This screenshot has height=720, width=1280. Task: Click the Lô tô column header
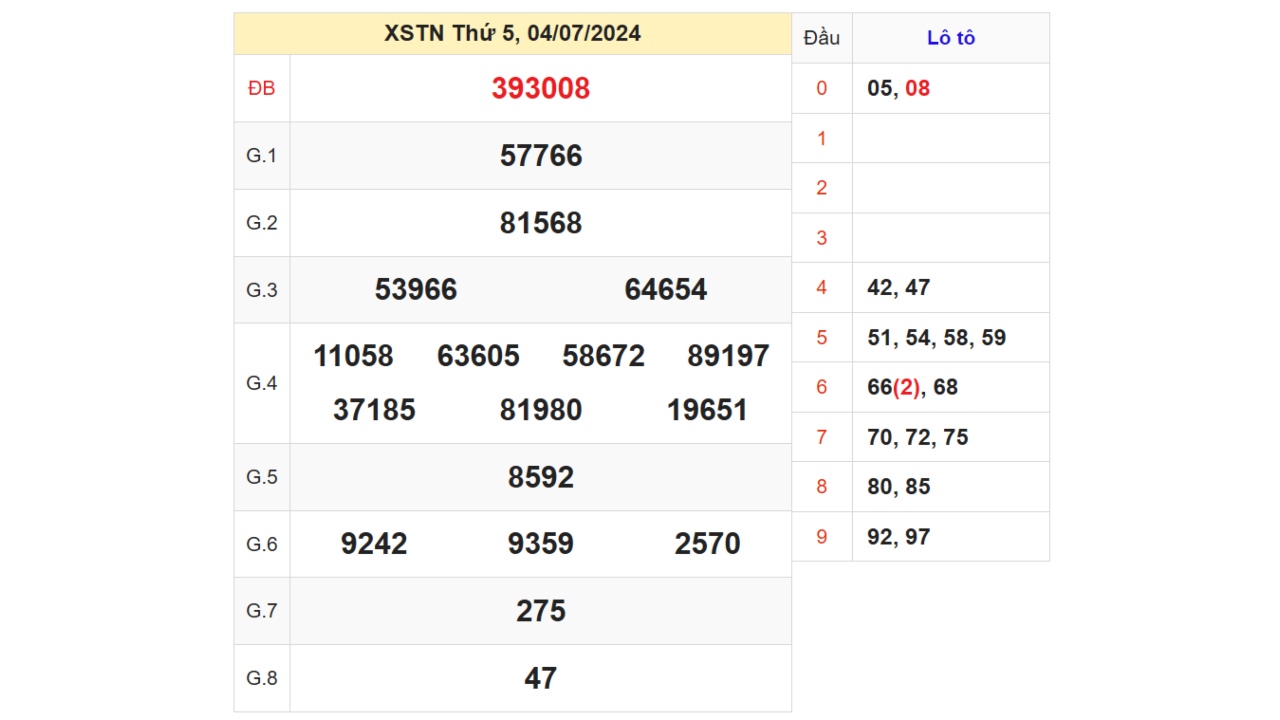[951, 38]
